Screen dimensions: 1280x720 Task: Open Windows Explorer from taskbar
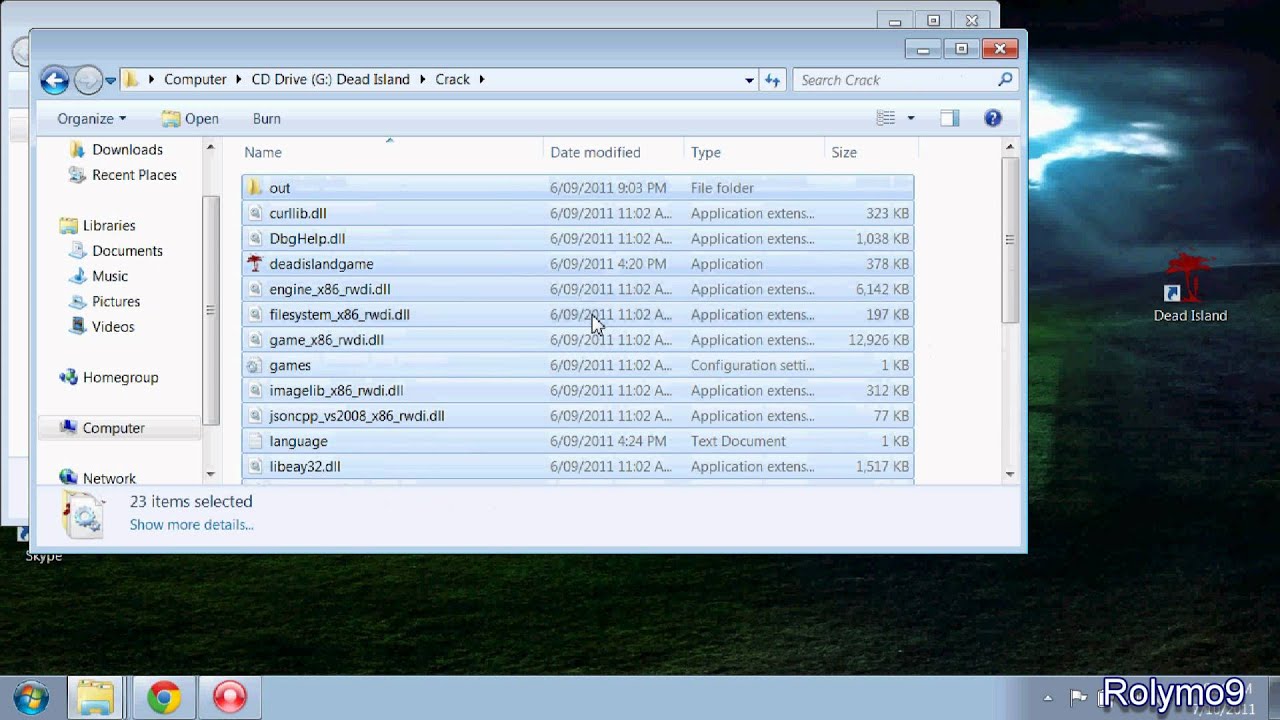click(x=95, y=697)
